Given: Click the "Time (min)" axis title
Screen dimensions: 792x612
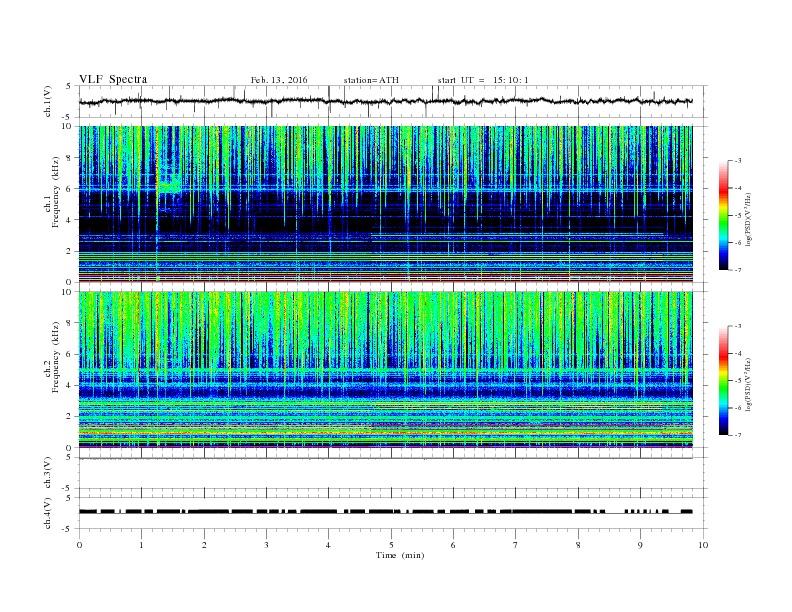Looking at the screenshot, I should (x=400, y=555).
